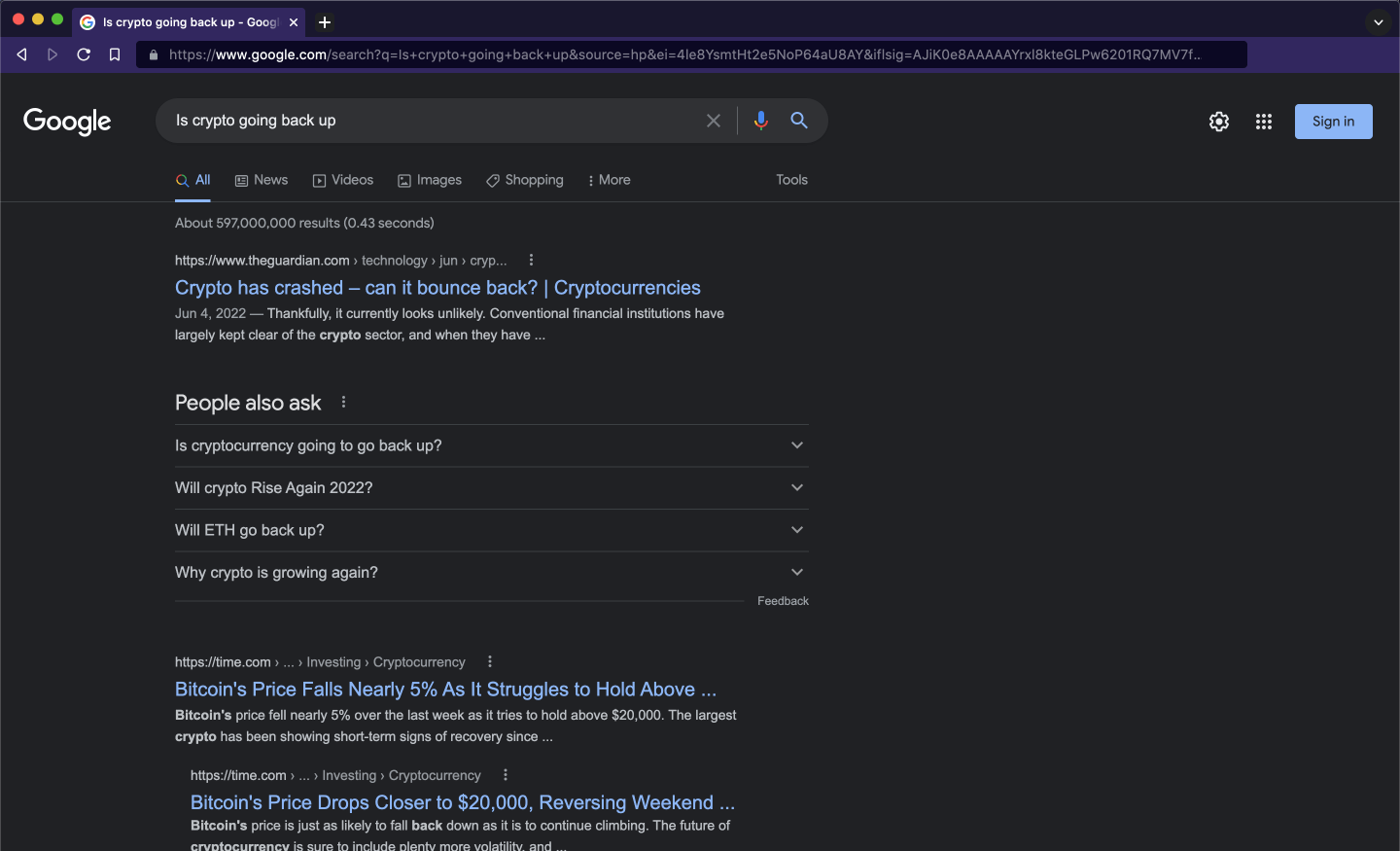Open Google apps grid
The image size is (1400, 851).
pos(1264,122)
